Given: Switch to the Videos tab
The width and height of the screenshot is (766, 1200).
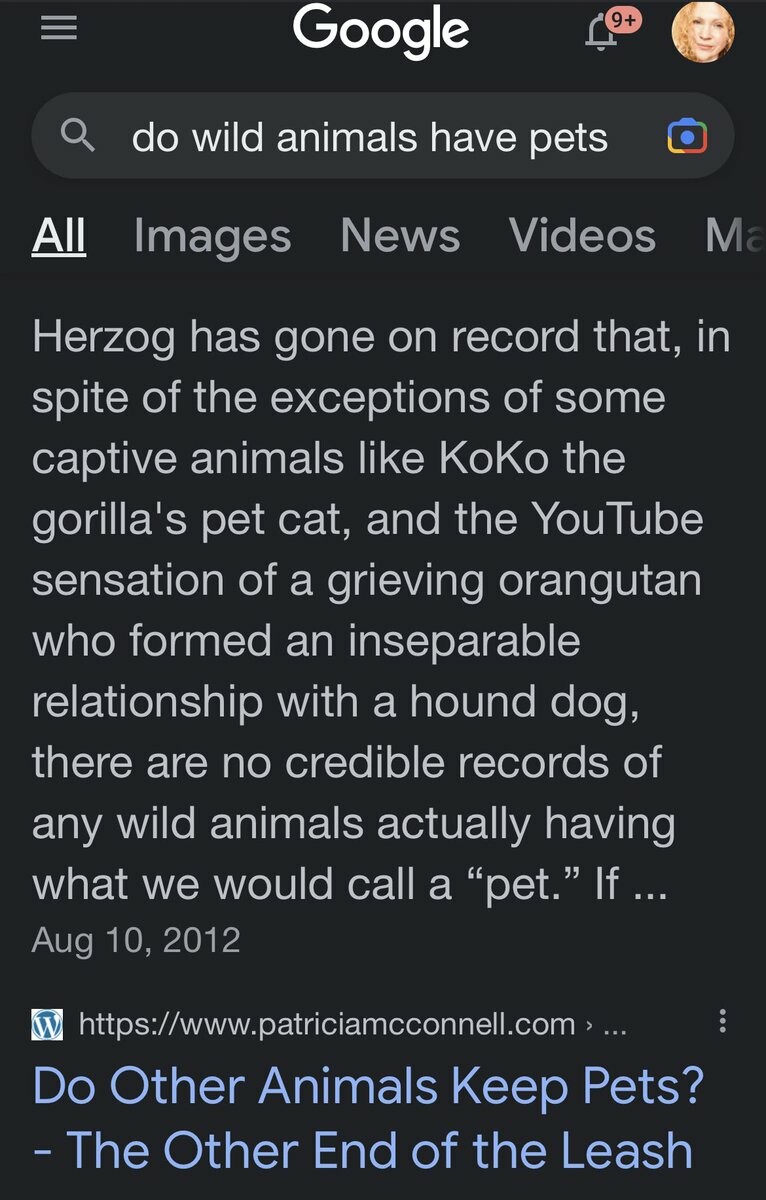Looking at the screenshot, I should click(582, 236).
